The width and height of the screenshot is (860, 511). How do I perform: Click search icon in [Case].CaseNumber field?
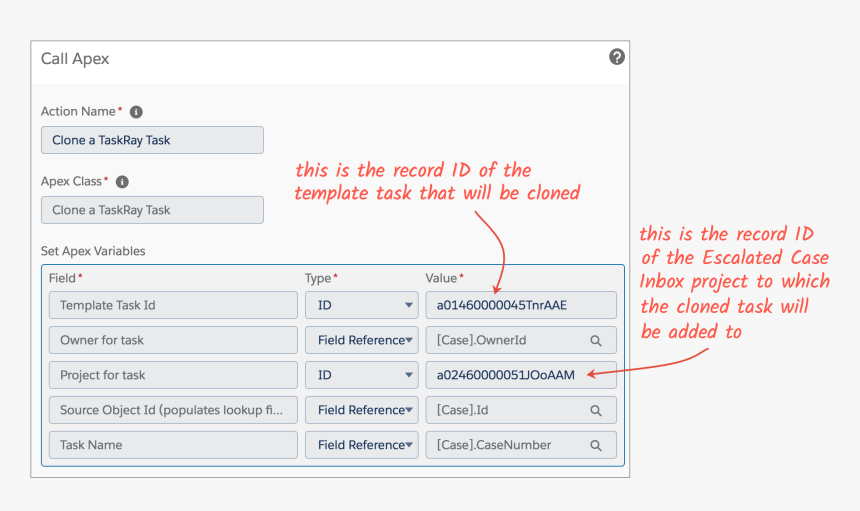coord(596,446)
